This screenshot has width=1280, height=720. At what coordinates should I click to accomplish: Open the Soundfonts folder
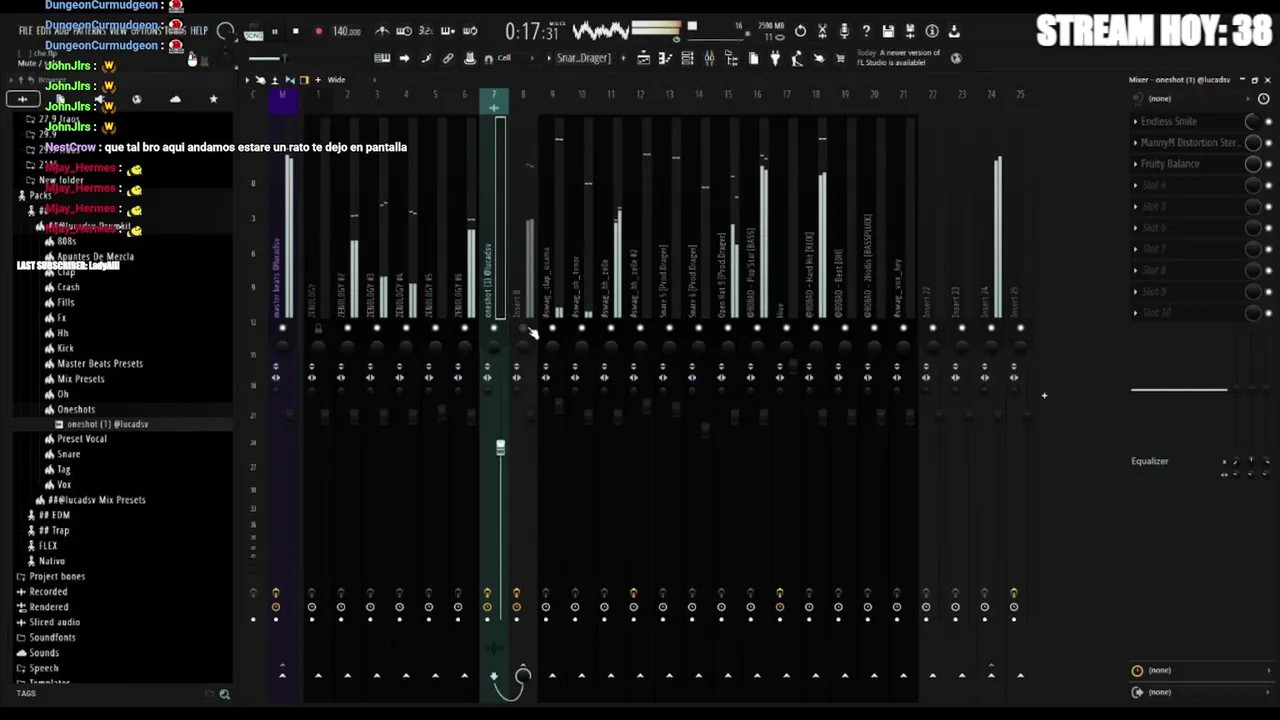click(52, 637)
